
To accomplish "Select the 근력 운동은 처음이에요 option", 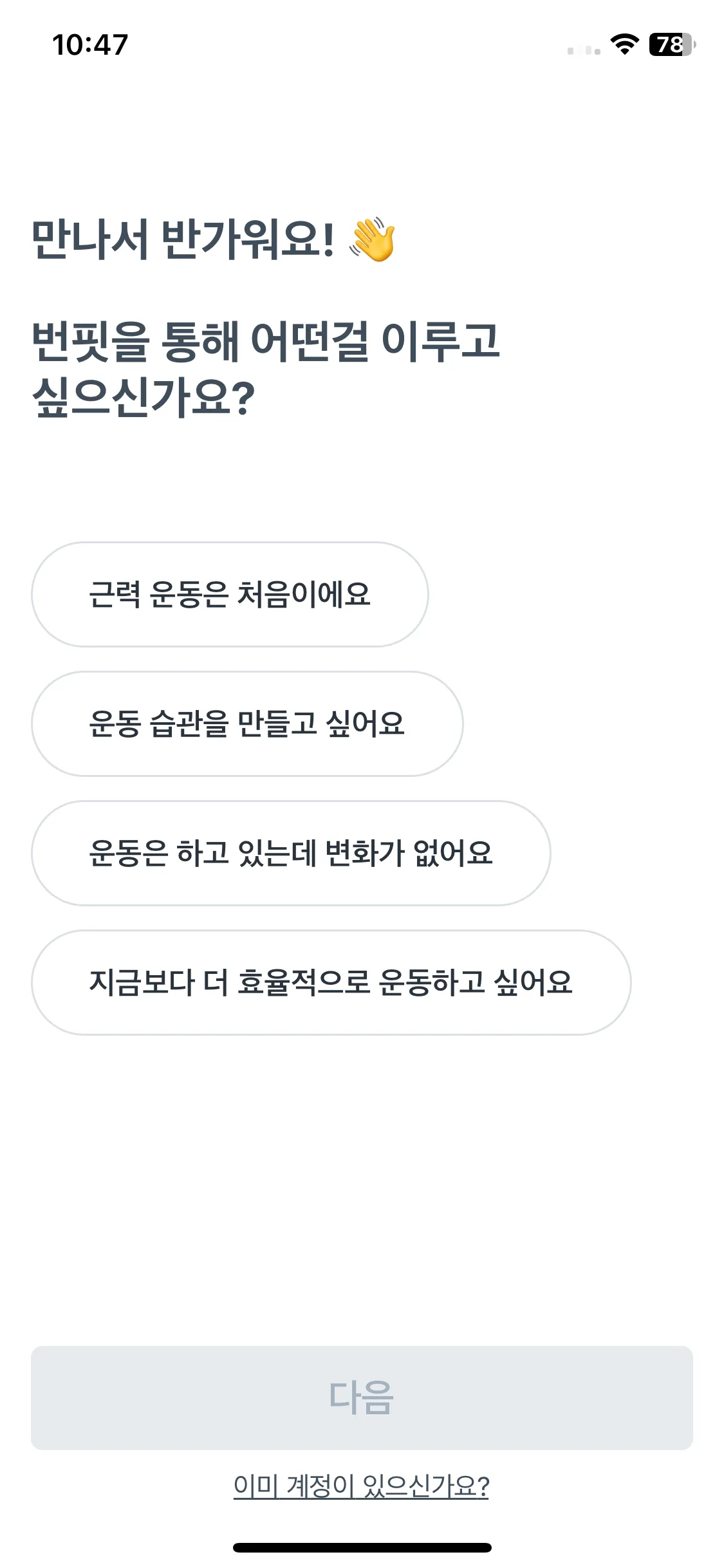I will tap(230, 594).
